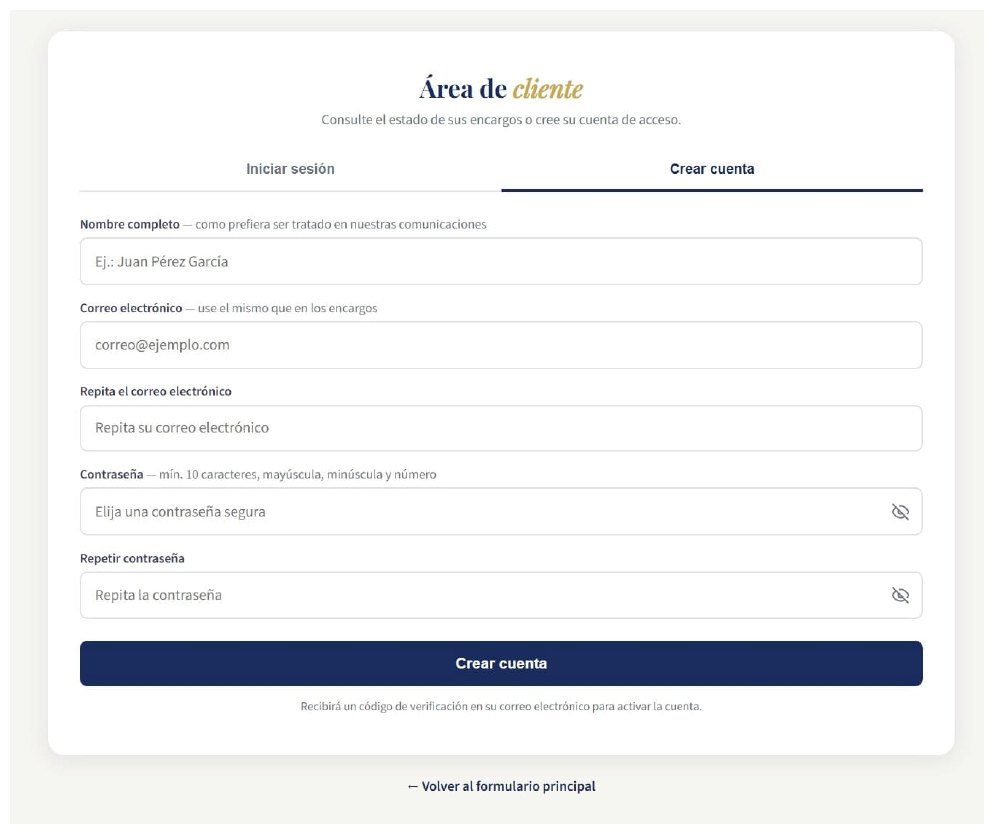Show password in the Contraseña field
Image resolution: width=993 pixels, height=833 pixels.
(900, 512)
